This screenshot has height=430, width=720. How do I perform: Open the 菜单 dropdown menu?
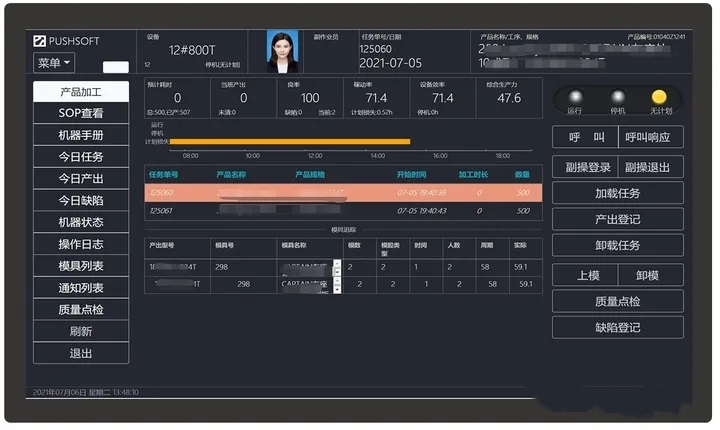[x=55, y=63]
